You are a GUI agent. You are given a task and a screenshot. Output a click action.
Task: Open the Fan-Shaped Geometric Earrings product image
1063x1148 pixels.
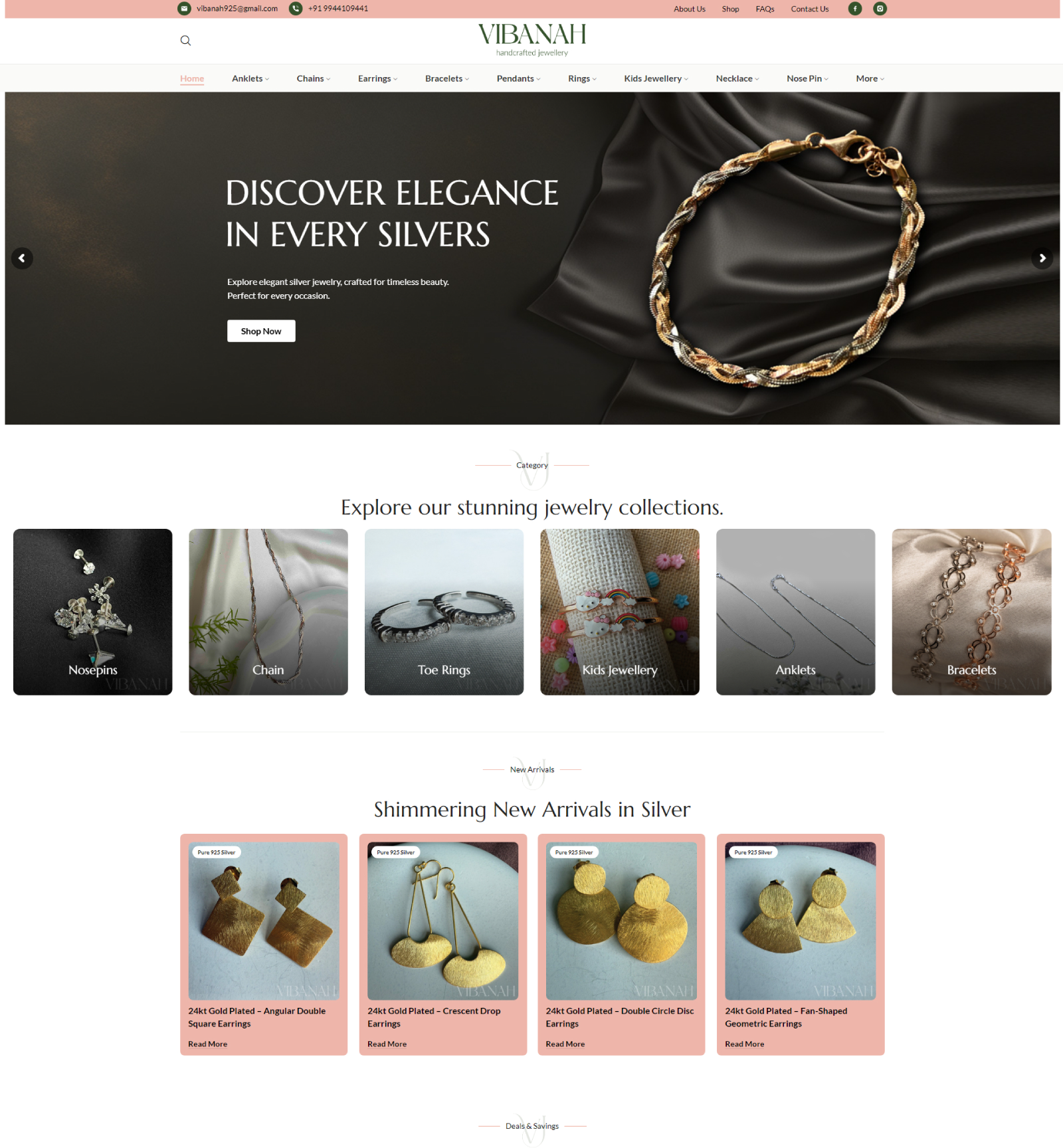(801, 921)
